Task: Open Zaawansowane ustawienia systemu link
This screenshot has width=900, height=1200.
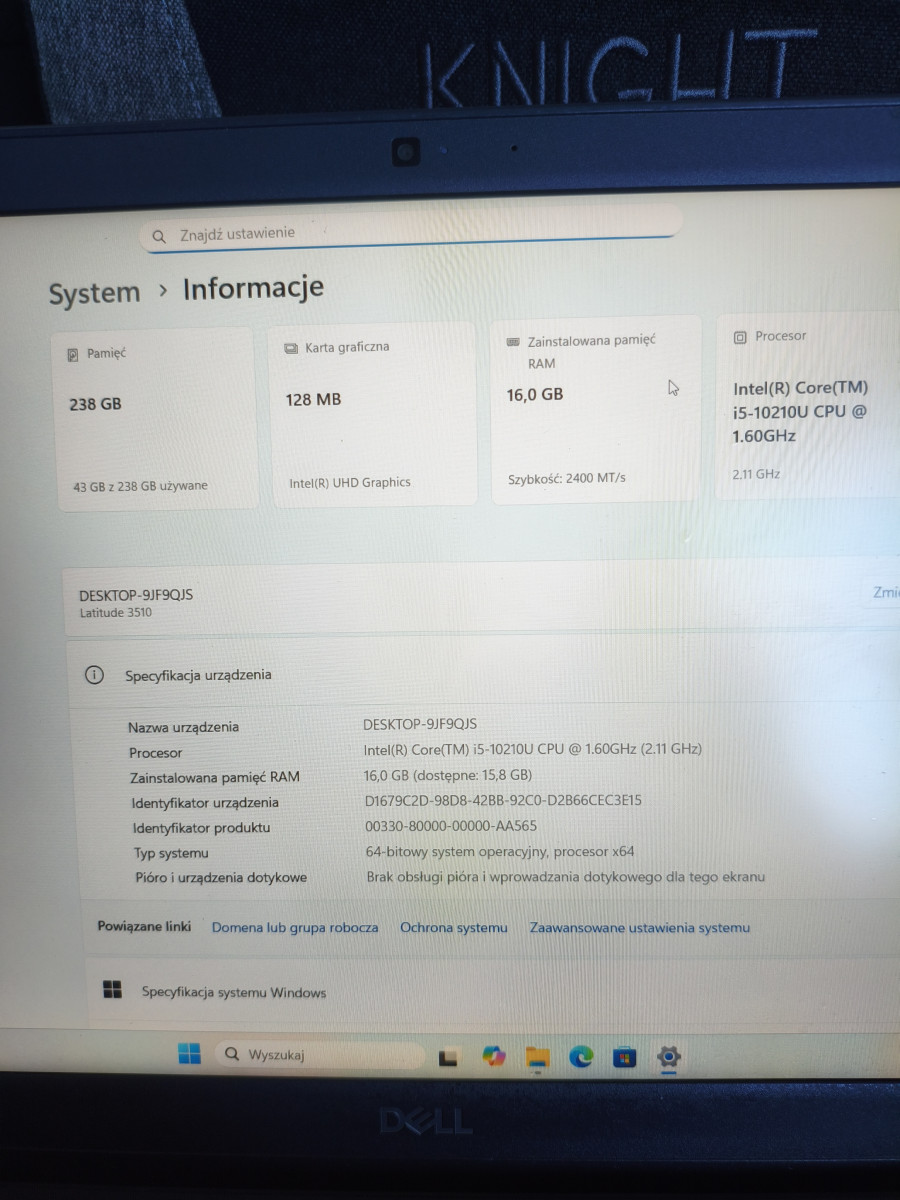Action: [639, 928]
